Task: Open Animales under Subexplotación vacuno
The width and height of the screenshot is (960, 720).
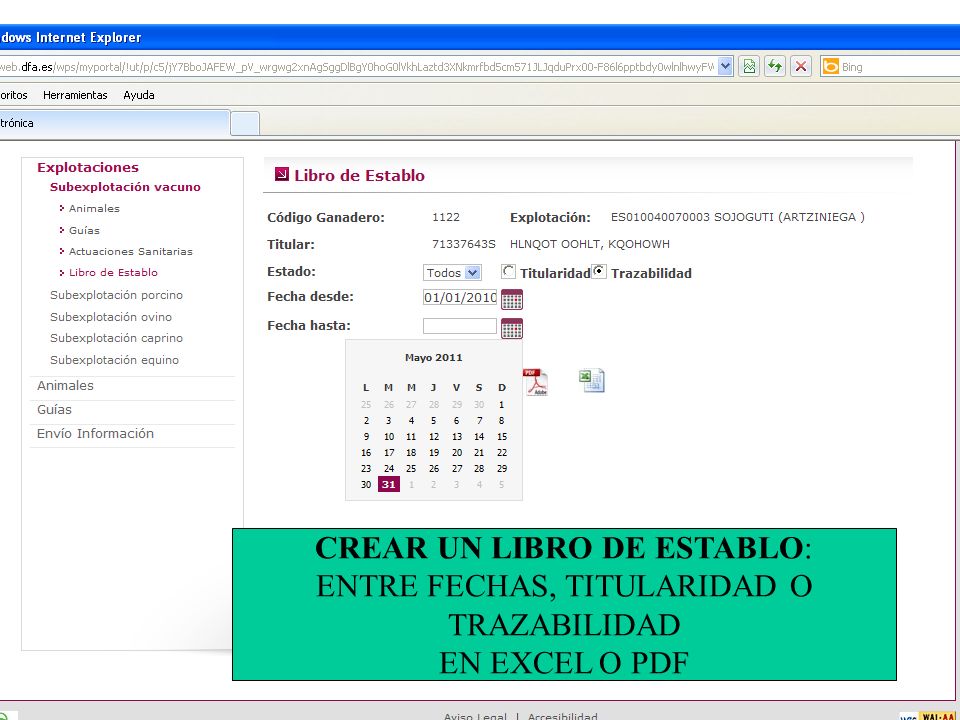Action: (x=94, y=208)
